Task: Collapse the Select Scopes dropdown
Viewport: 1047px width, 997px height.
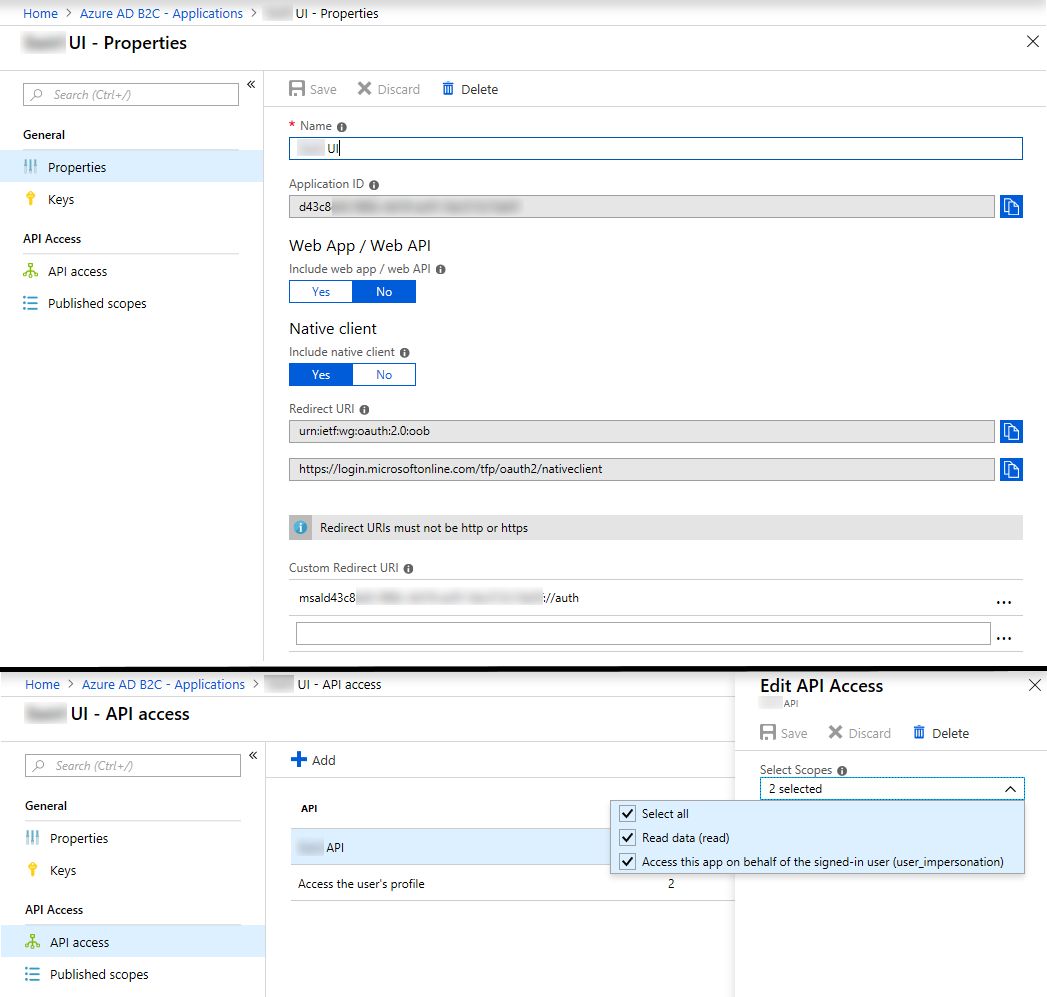Action: coord(1010,789)
